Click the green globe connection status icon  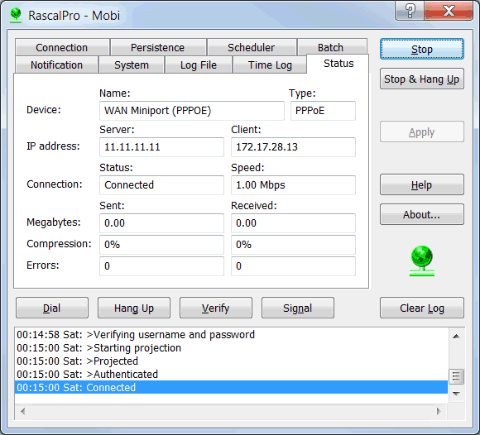[x=422, y=261]
